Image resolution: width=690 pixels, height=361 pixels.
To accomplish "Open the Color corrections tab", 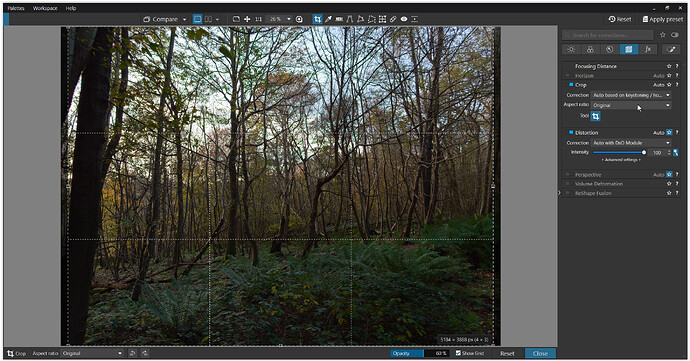I will 590,49.
